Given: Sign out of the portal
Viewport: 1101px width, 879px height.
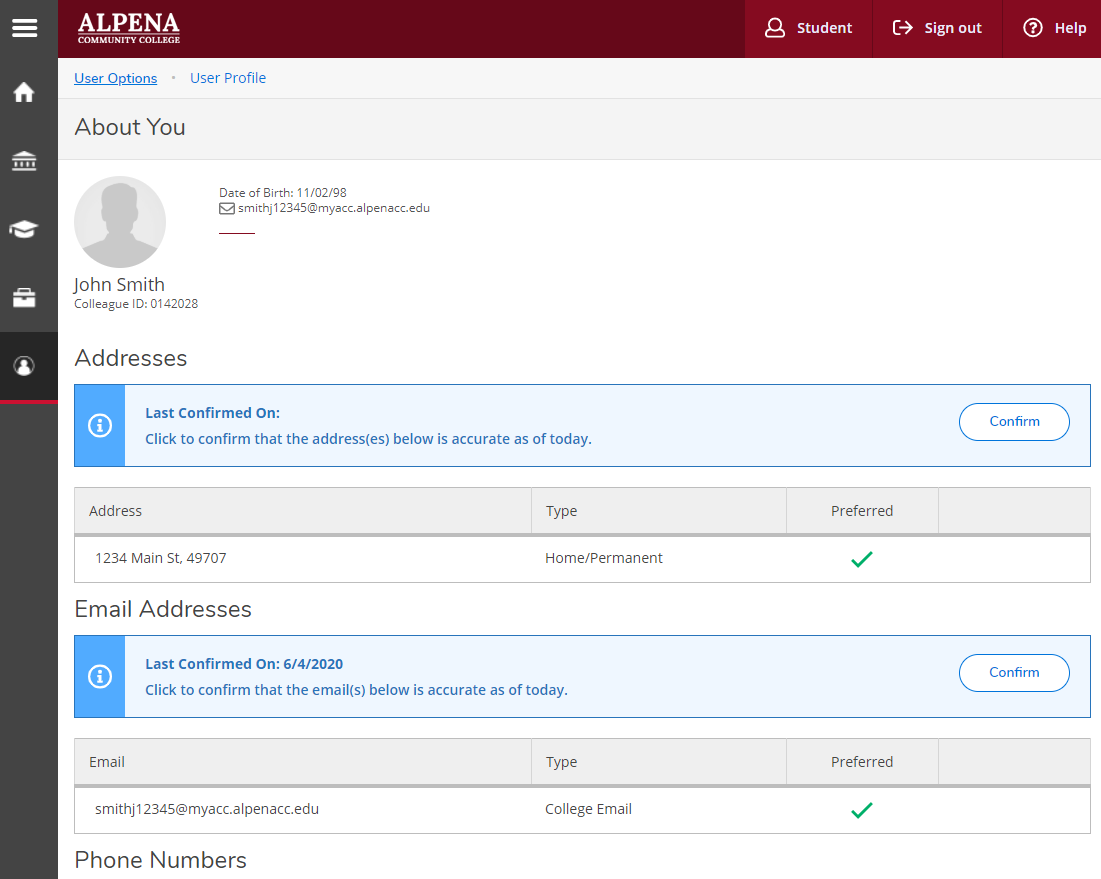Looking at the screenshot, I should (x=937, y=28).
